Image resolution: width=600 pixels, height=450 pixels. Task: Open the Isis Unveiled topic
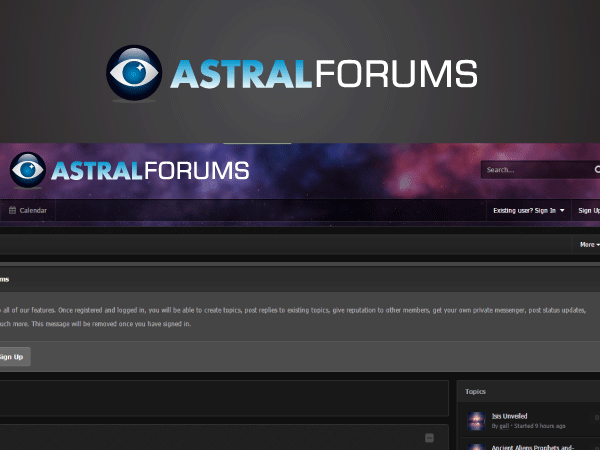[x=509, y=416]
